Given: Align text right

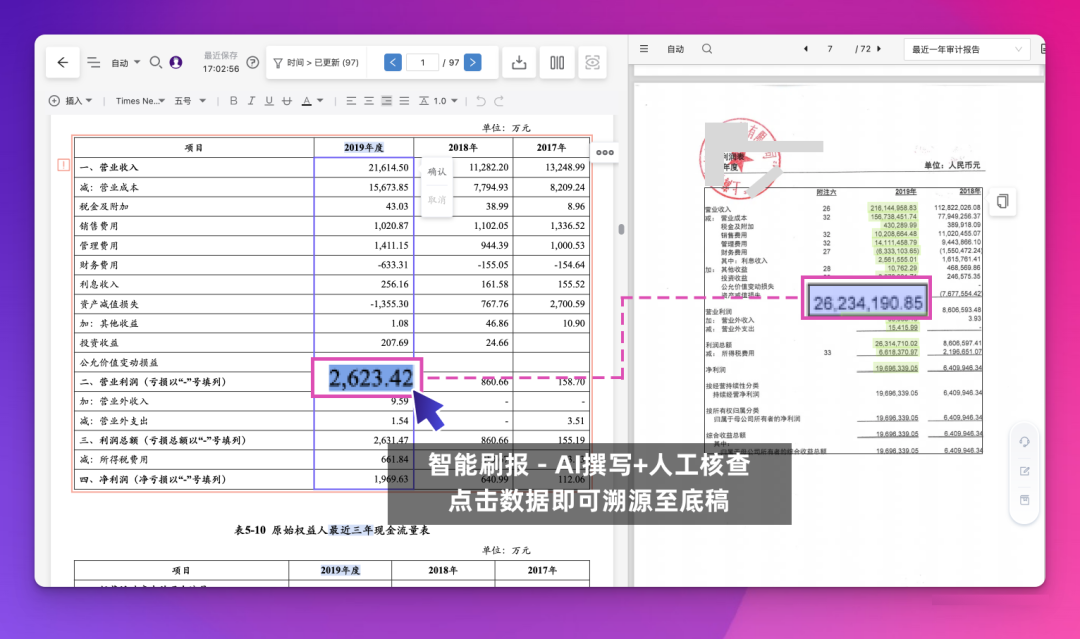Looking at the screenshot, I should (x=386, y=101).
